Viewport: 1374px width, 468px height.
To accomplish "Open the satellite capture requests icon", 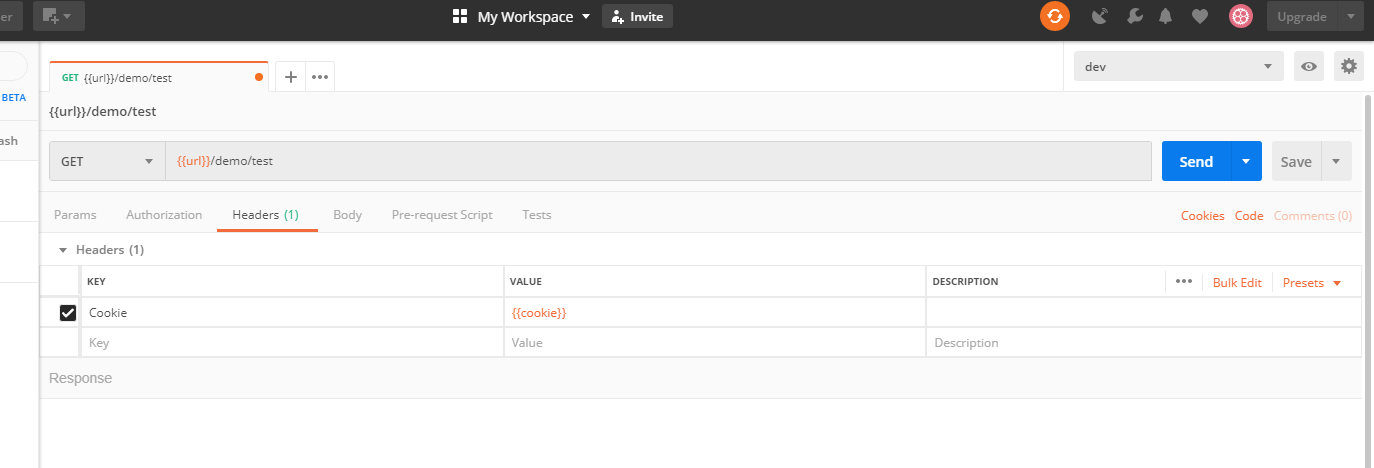I will click(1101, 16).
